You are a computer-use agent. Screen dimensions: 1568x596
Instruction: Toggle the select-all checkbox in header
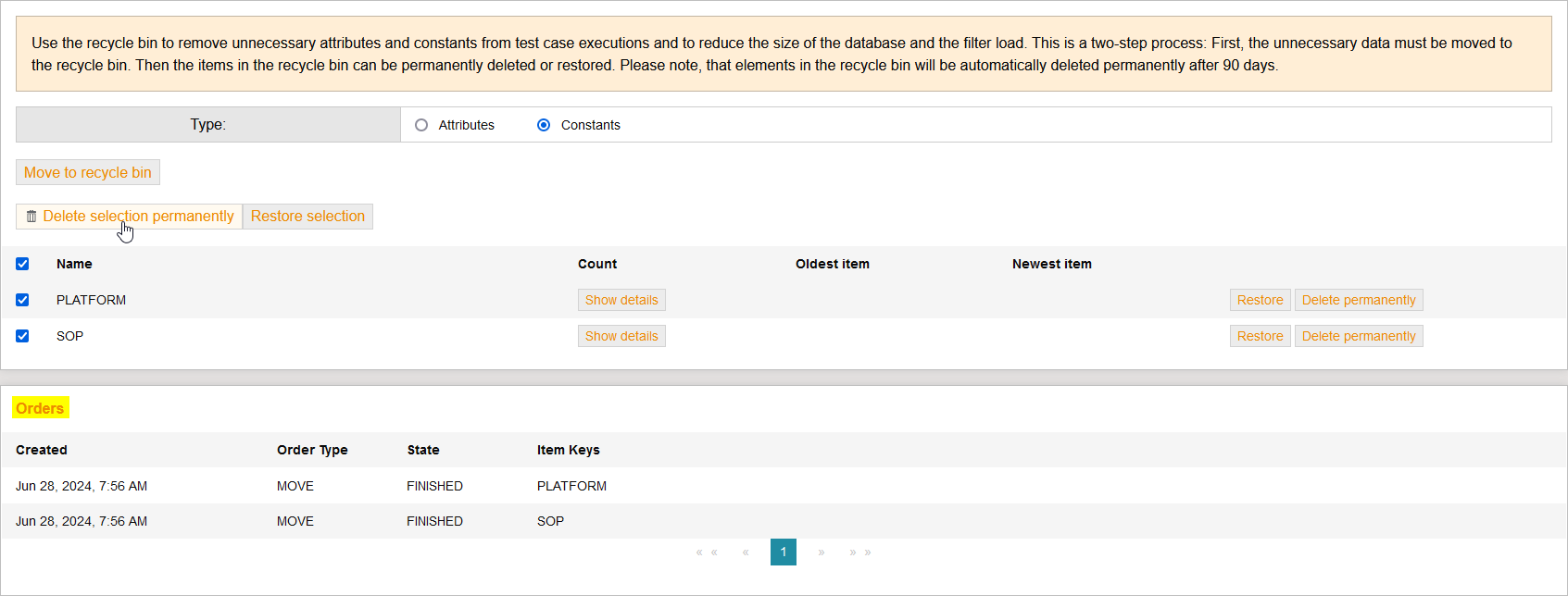(22, 264)
